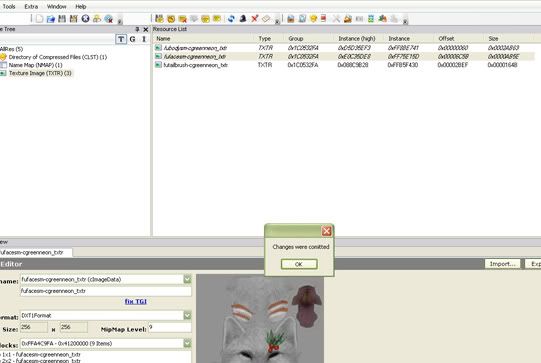The image size is (541, 363).
Task: Click the small red book toolbar icon
Action: pyautogui.click(x=323, y=18)
